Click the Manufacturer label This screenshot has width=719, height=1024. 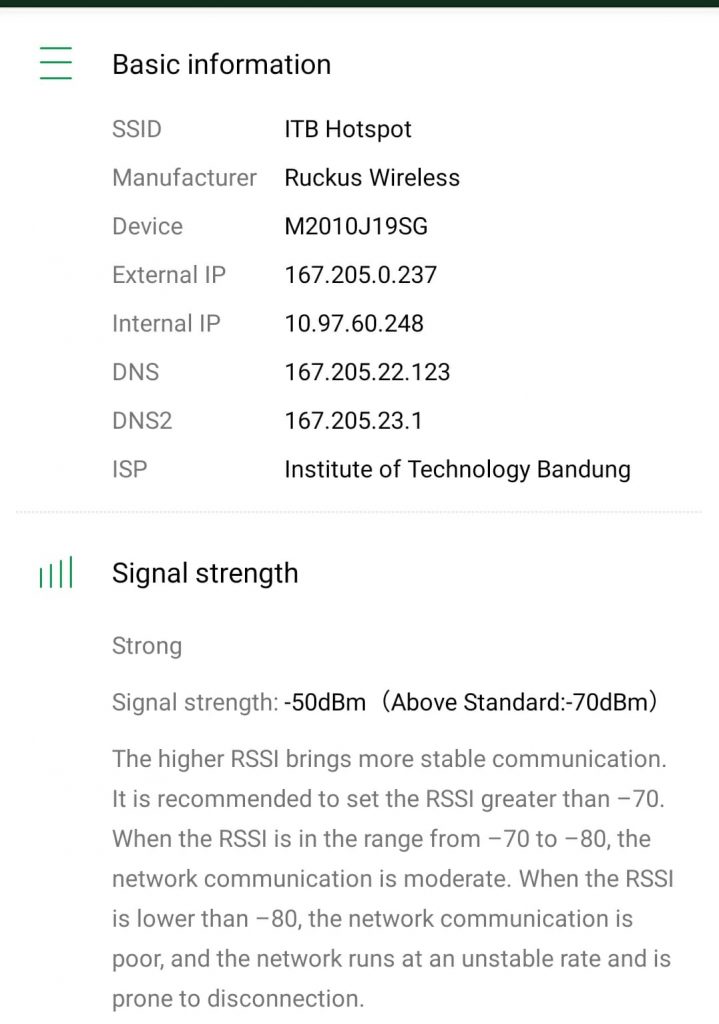coord(184,178)
